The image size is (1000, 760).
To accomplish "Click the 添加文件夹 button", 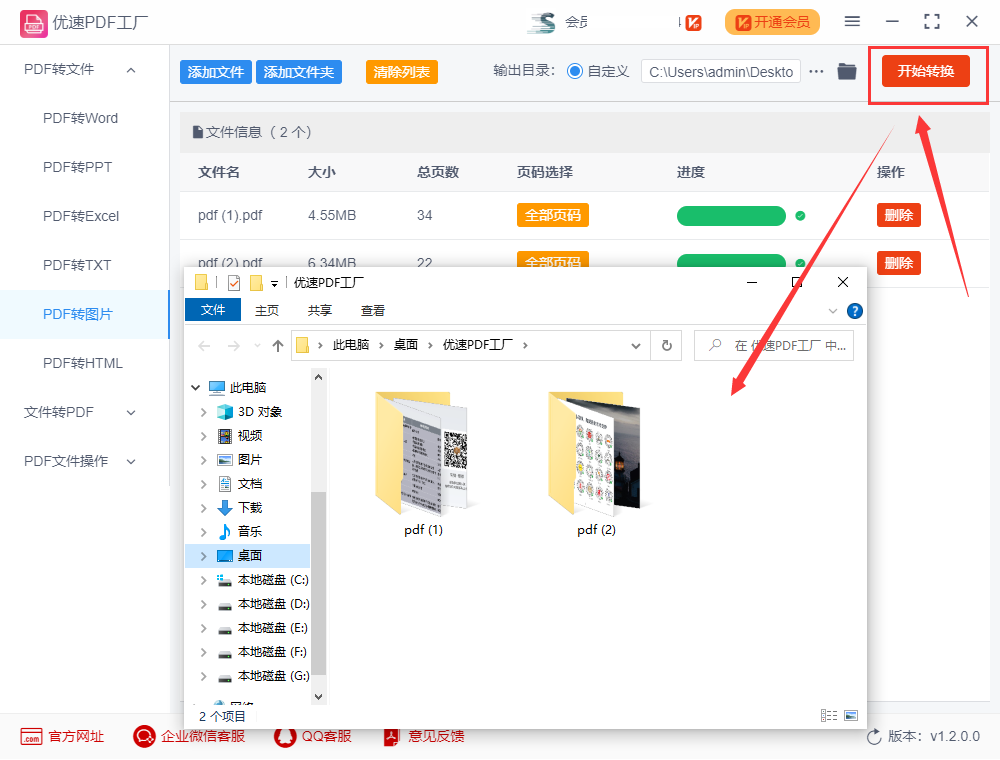I will [x=299, y=72].
